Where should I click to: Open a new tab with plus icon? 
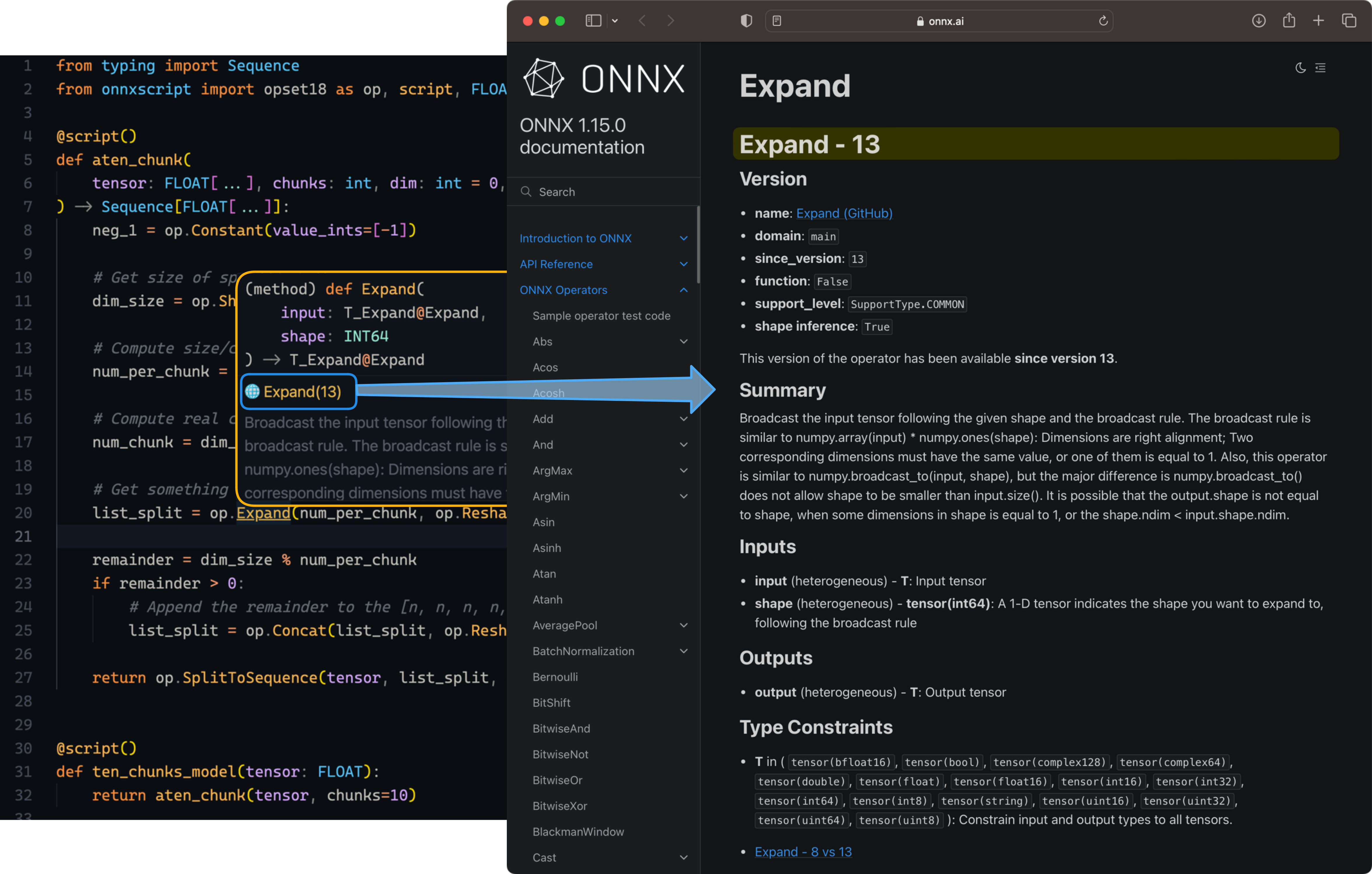pos(1318,21)
